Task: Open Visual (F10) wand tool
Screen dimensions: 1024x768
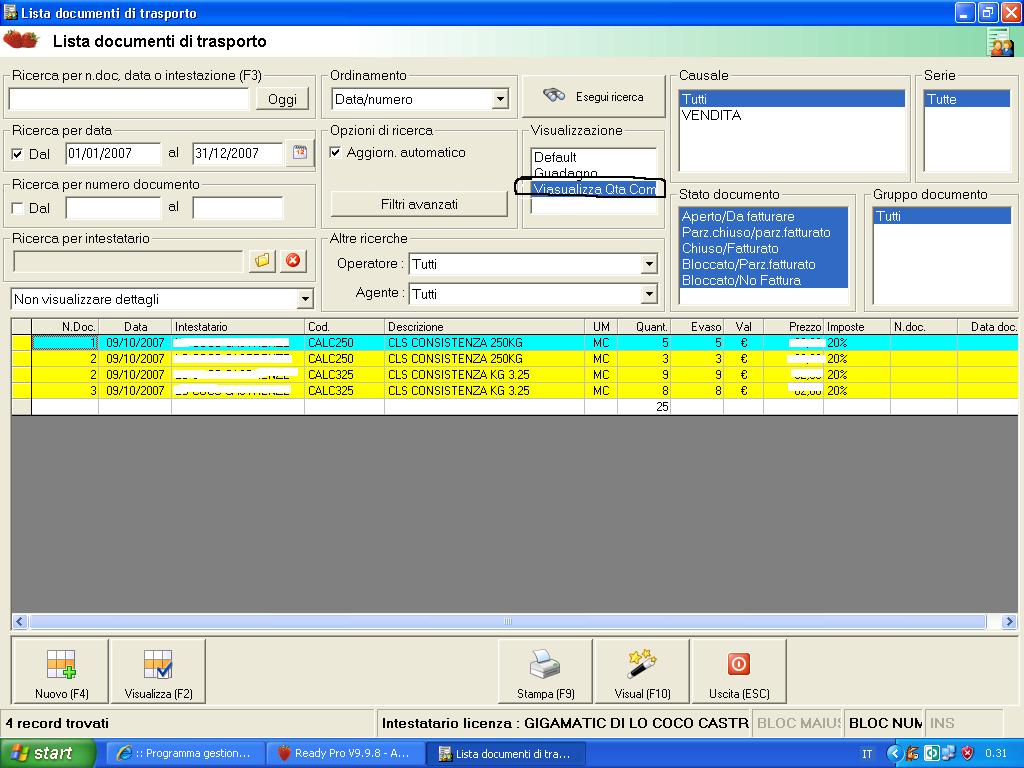Action: pyautogui.click(x=642, y=671)
